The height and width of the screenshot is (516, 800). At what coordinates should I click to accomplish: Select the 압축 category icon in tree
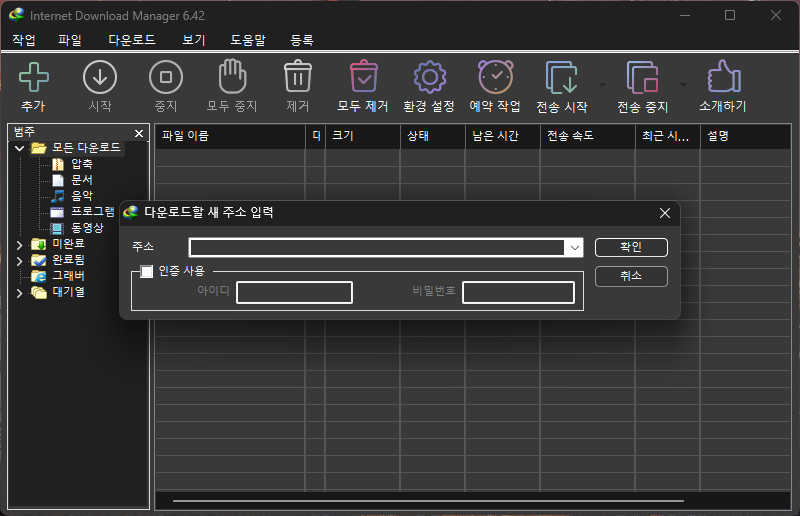tap(58, 164)
